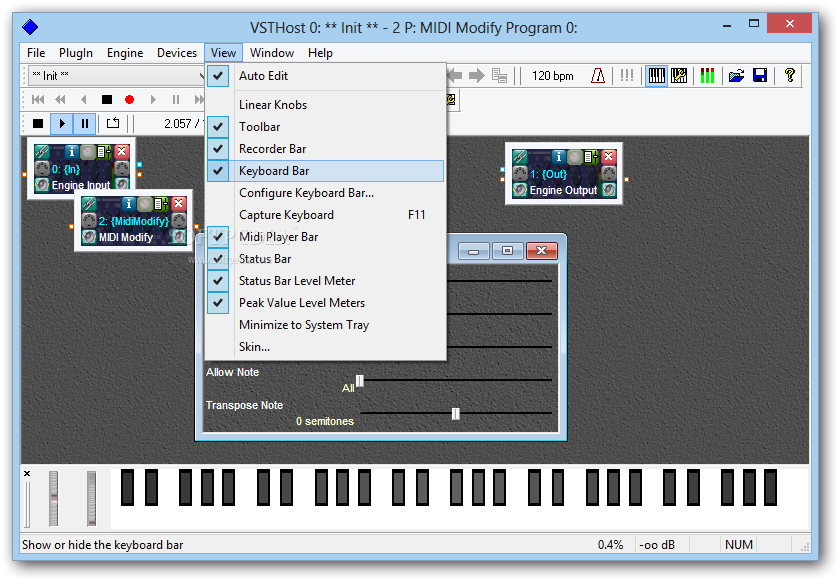Open parameter fader icon on Engine Output node
839x581 pixels.
tap(591, 157)
